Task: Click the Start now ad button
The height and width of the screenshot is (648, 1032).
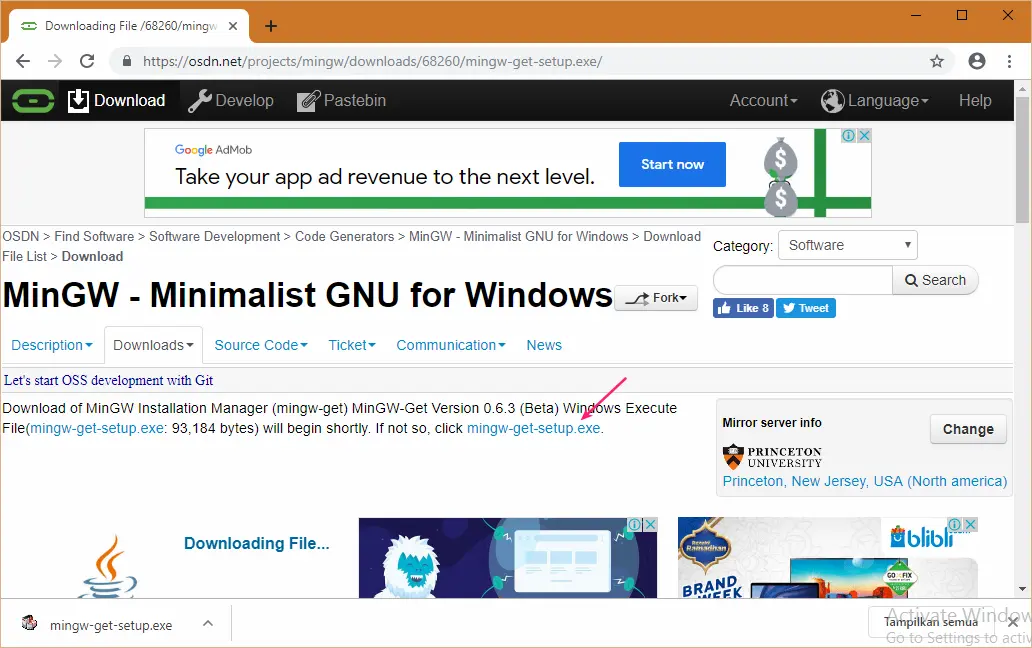Action: coord(672,164)
